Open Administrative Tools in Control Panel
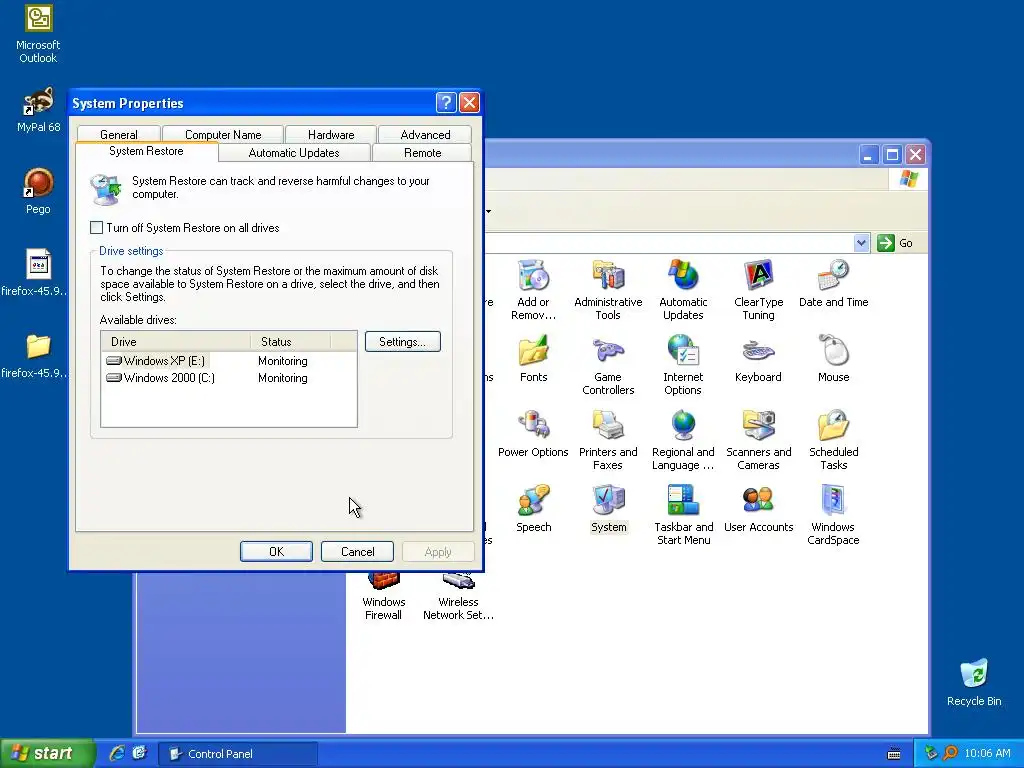The image size is (1024, 768). [x=608, y=289]
